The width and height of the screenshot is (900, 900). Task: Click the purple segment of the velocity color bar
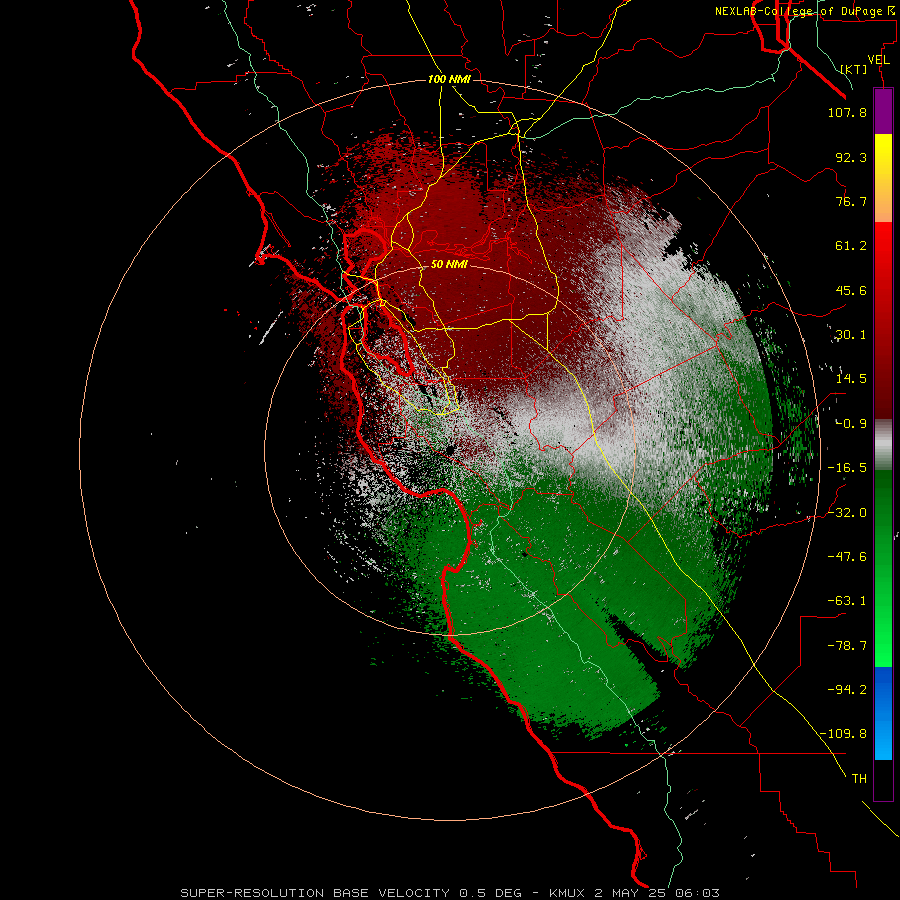(883, 111)
